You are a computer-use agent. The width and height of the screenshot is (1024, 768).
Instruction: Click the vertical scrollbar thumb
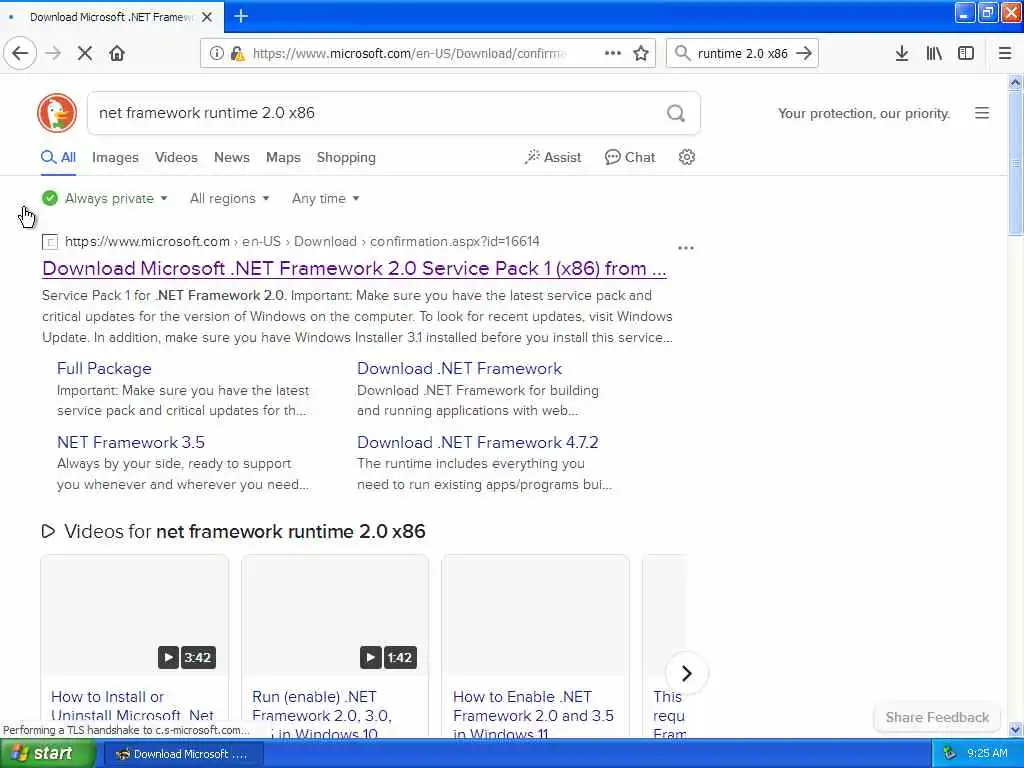click(x=1015, y=163)
